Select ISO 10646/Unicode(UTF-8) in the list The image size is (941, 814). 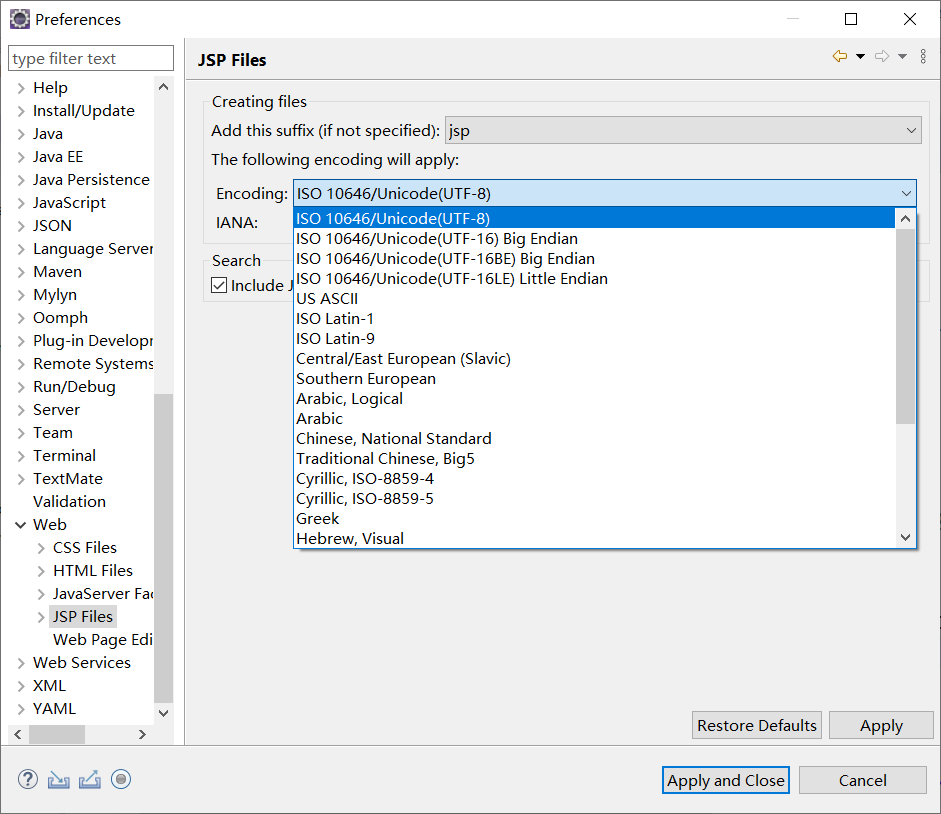point(594,219)
